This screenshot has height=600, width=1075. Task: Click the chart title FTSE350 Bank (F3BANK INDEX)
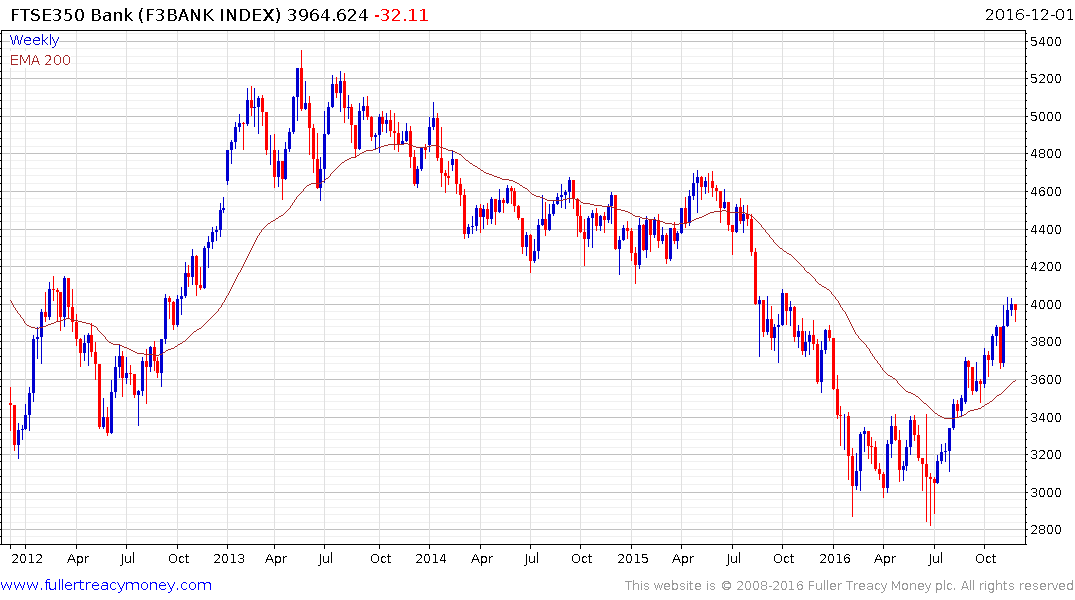146,15
